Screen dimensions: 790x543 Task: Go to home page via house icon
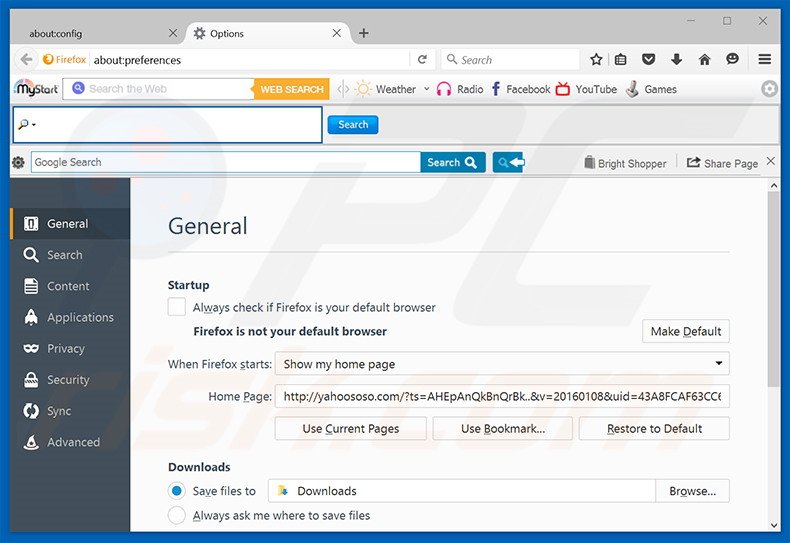[704, 59]
